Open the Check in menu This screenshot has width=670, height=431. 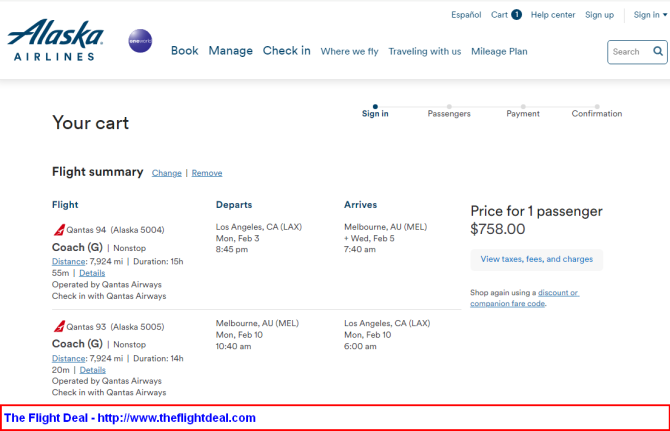point(286,51)
